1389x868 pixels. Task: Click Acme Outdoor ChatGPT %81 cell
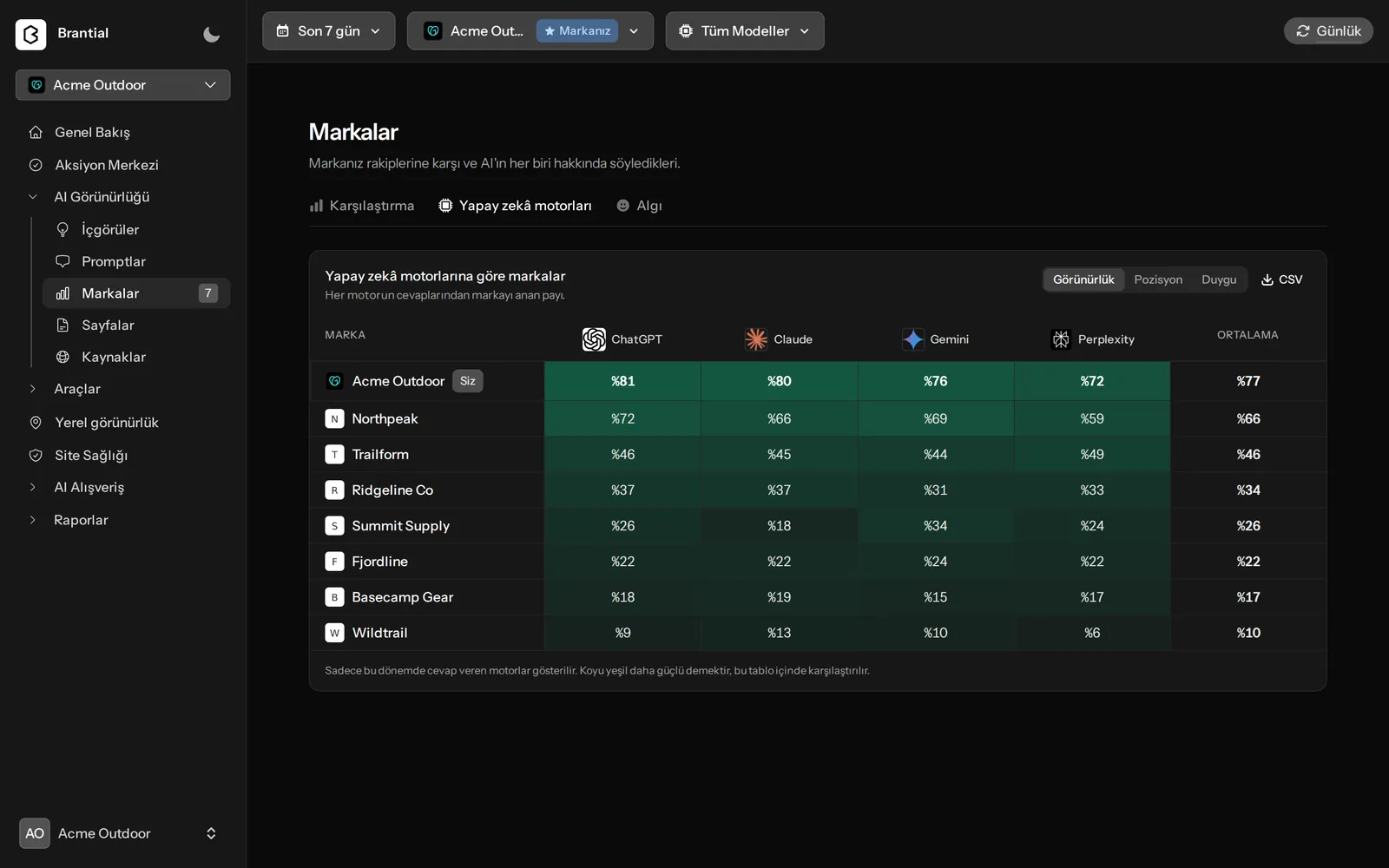[x=622, y=381]
